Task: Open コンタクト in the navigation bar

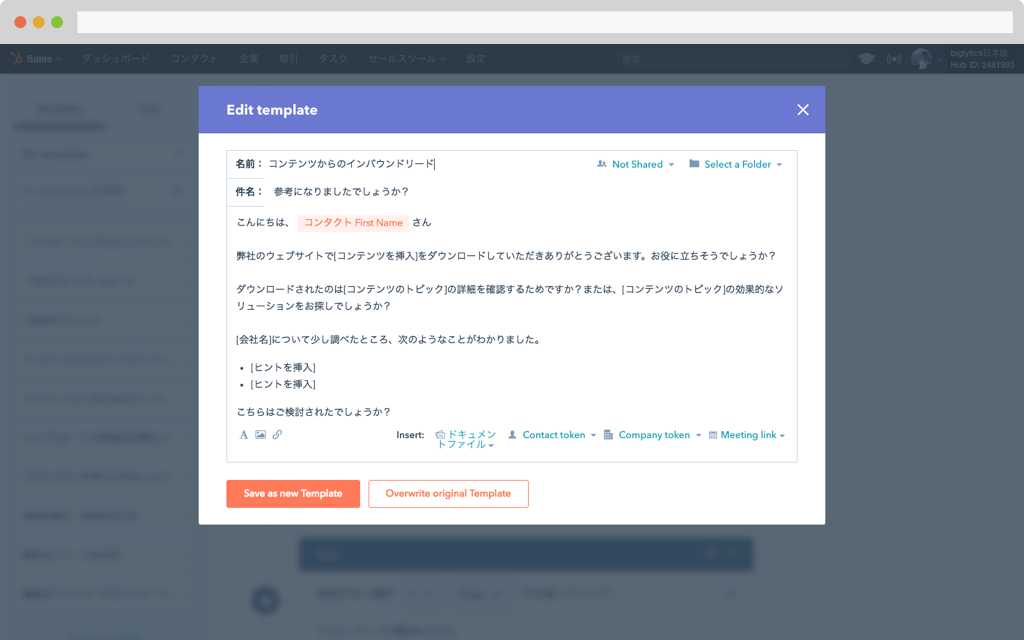Action: point(195,59)
